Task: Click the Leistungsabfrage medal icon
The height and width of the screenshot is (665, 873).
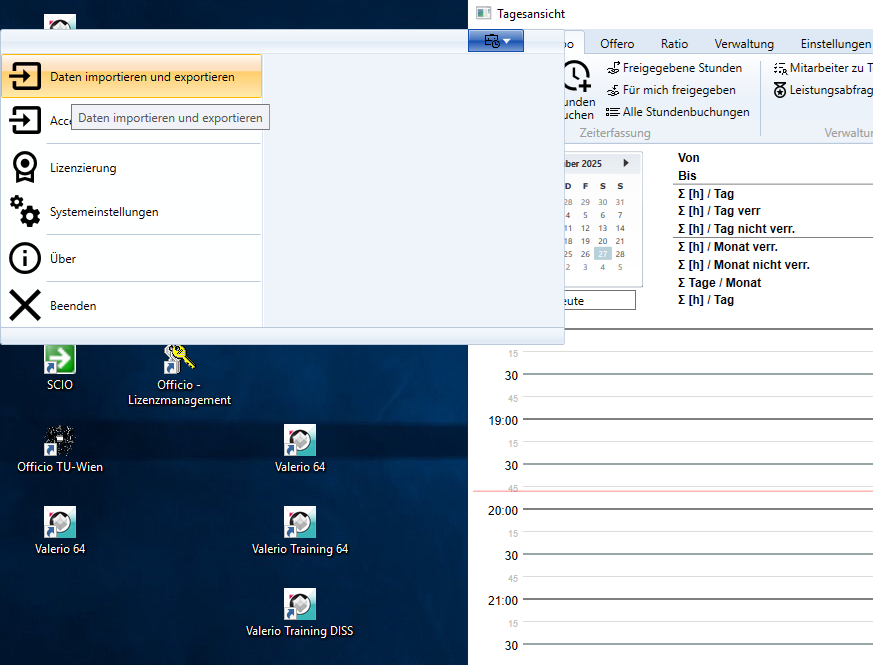Action: [x=780, y=90]
